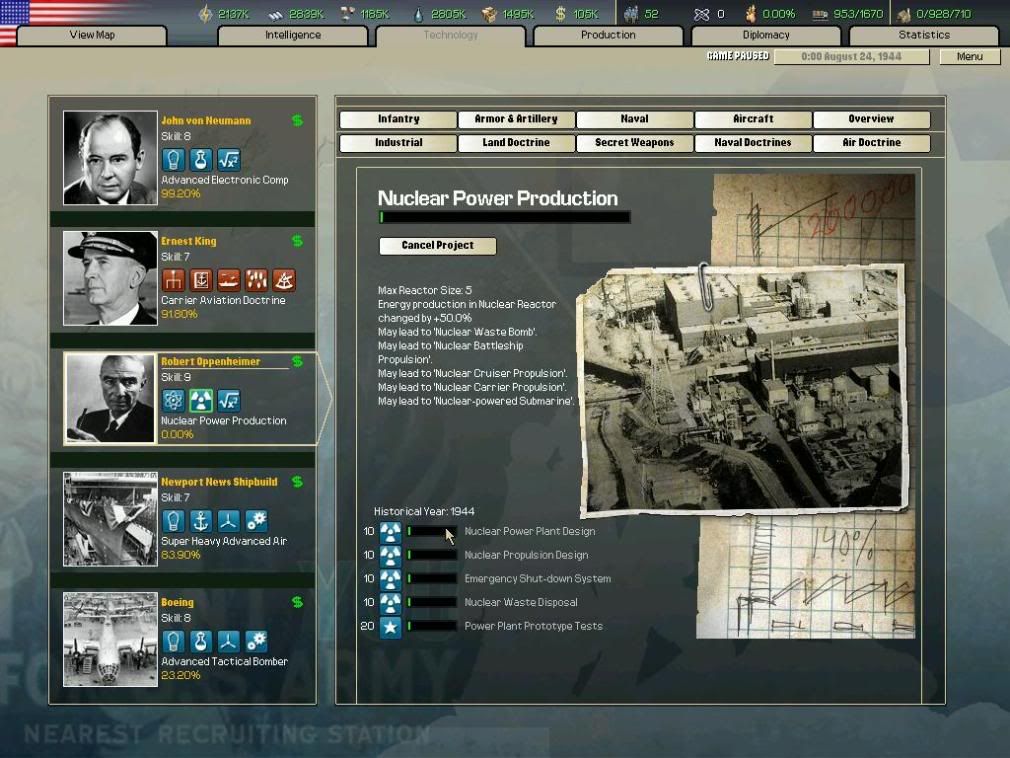The width and height of the screenshot is (1010, 758).
Task: Click the nuclear icon beside Nuclear Waste Disposal
Action: point(389,602)
